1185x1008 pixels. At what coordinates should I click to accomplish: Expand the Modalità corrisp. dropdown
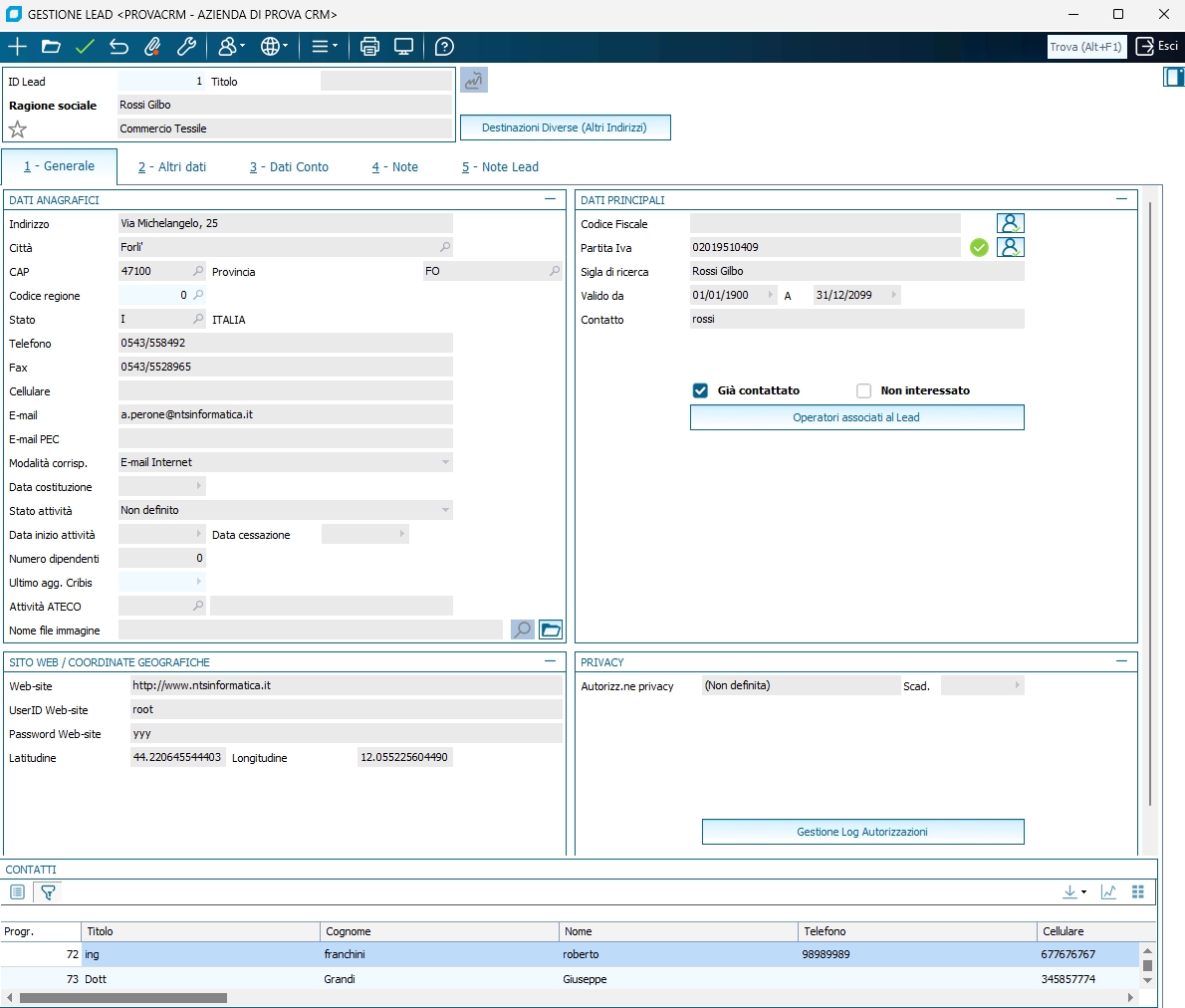pos(444,462)
